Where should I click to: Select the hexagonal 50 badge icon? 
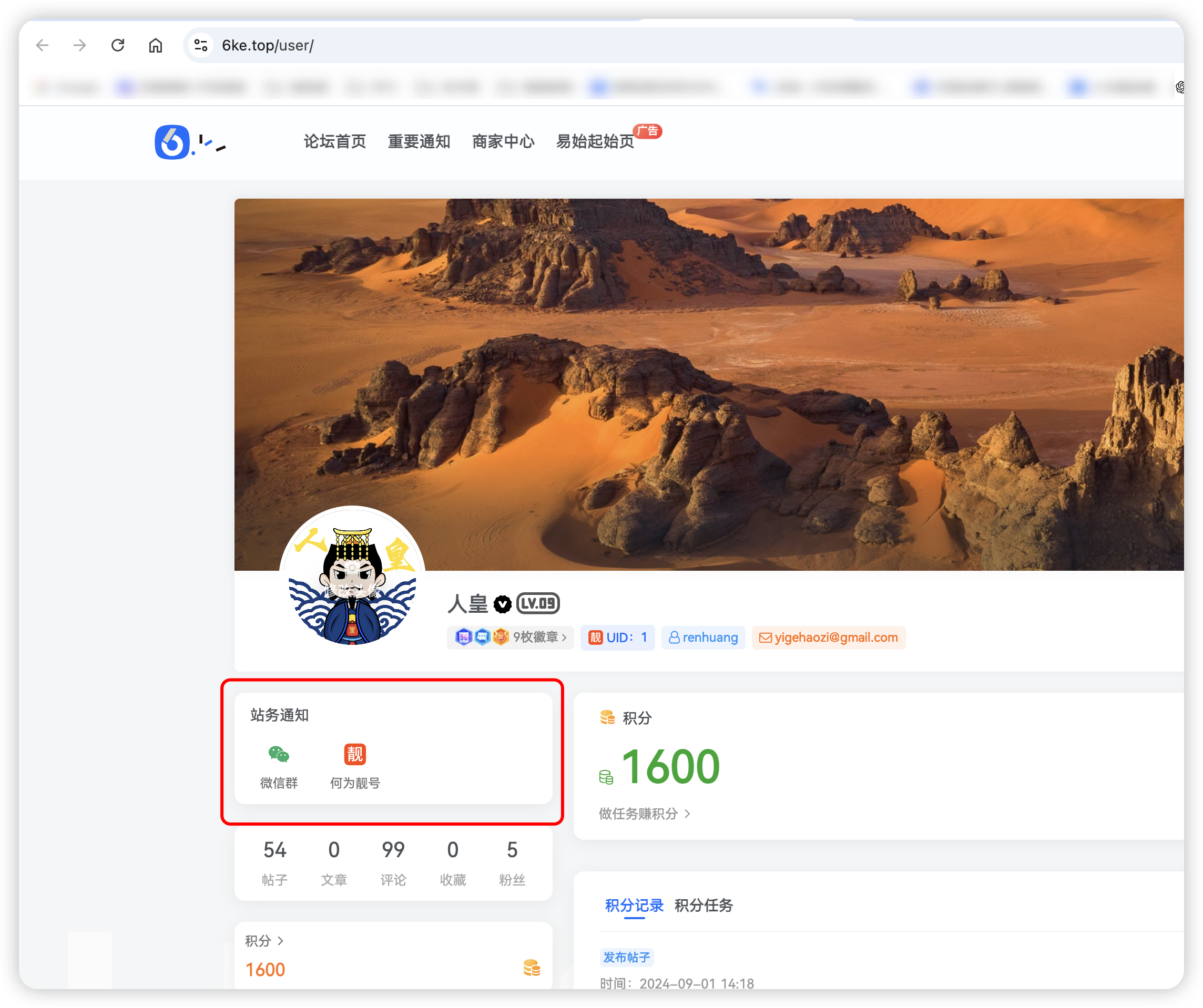[x=463, y=637]
